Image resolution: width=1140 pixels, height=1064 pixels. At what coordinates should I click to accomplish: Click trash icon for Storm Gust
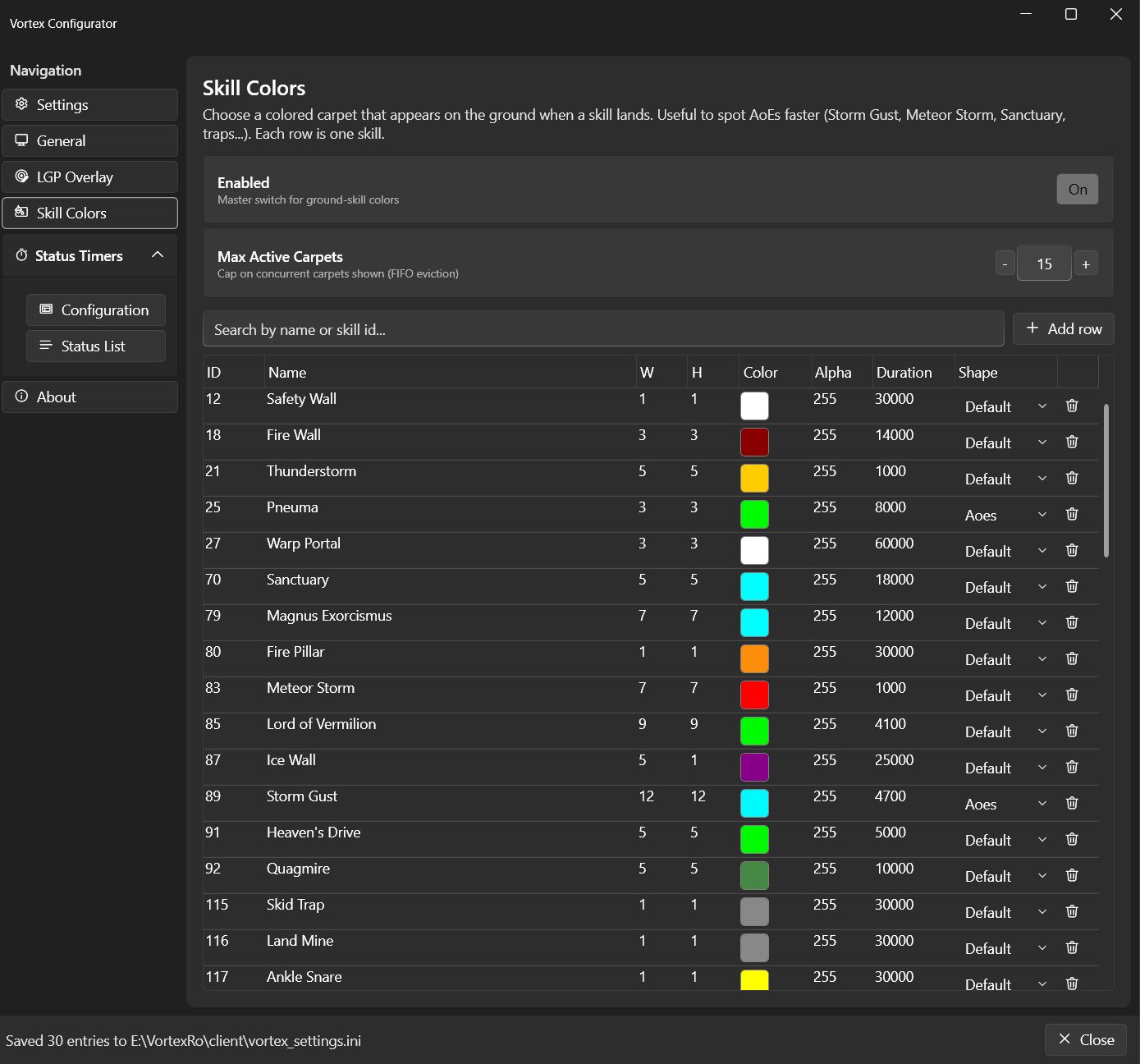click(x=1072, y=803)
